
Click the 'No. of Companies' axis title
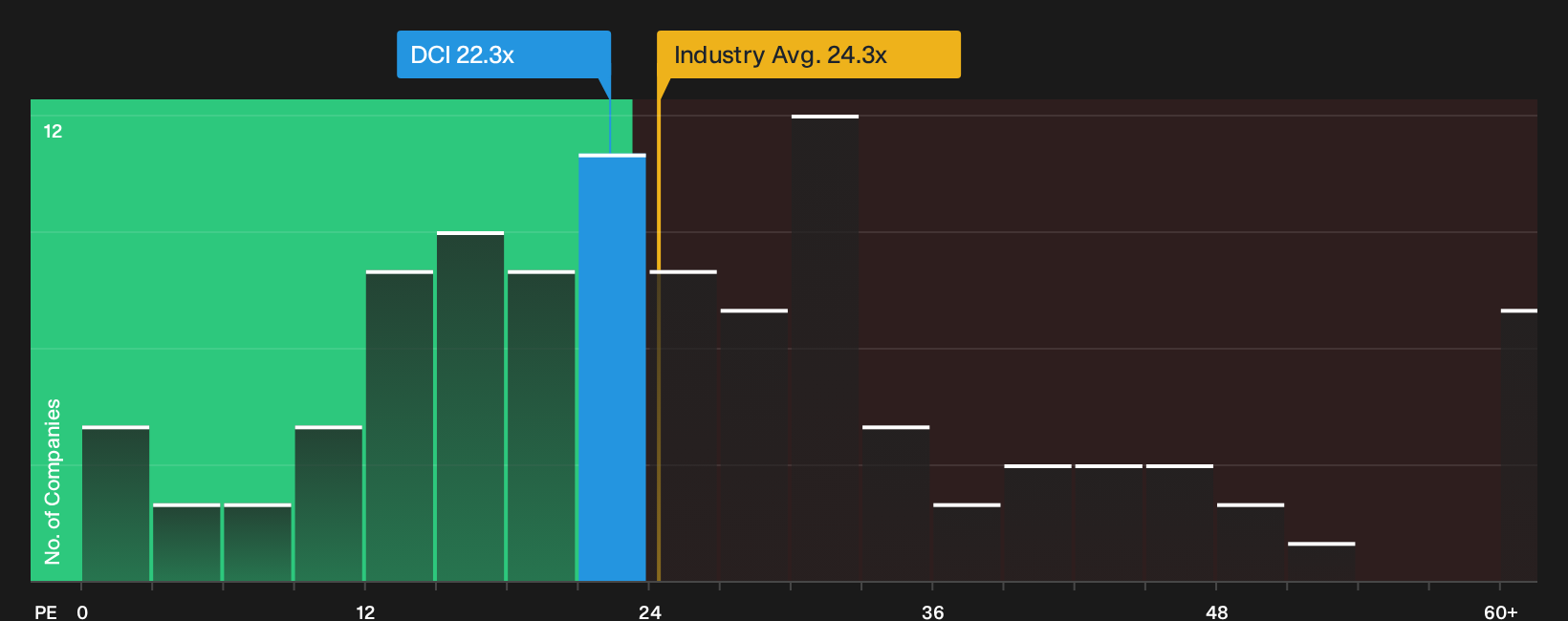tap(53, 482)
